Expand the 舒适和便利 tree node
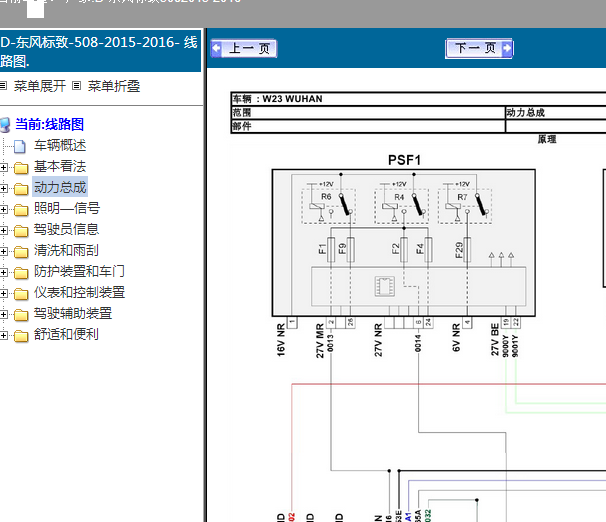The height and width of the screenshot is (522, 606). (x=5, y=335)
